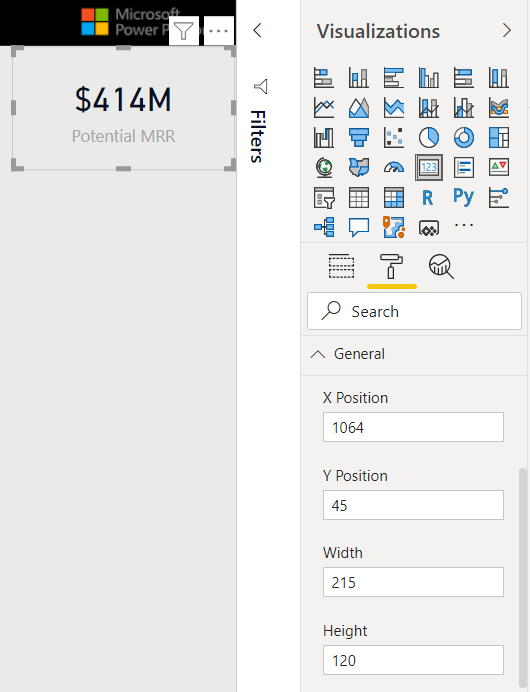Click the X Position field

[413, 427]
